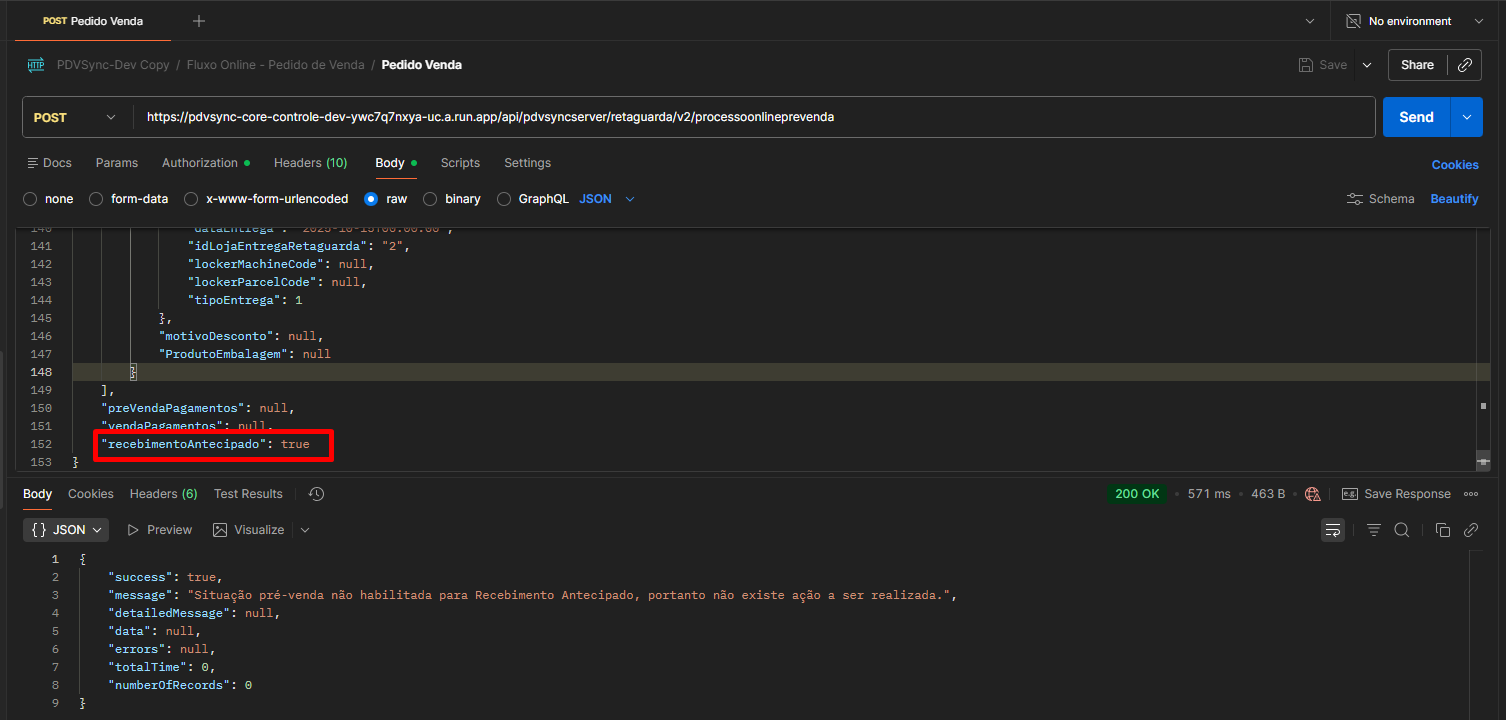1506x720 pixels.
Task: Click the Beautify link
Action: coord(1454,199)
